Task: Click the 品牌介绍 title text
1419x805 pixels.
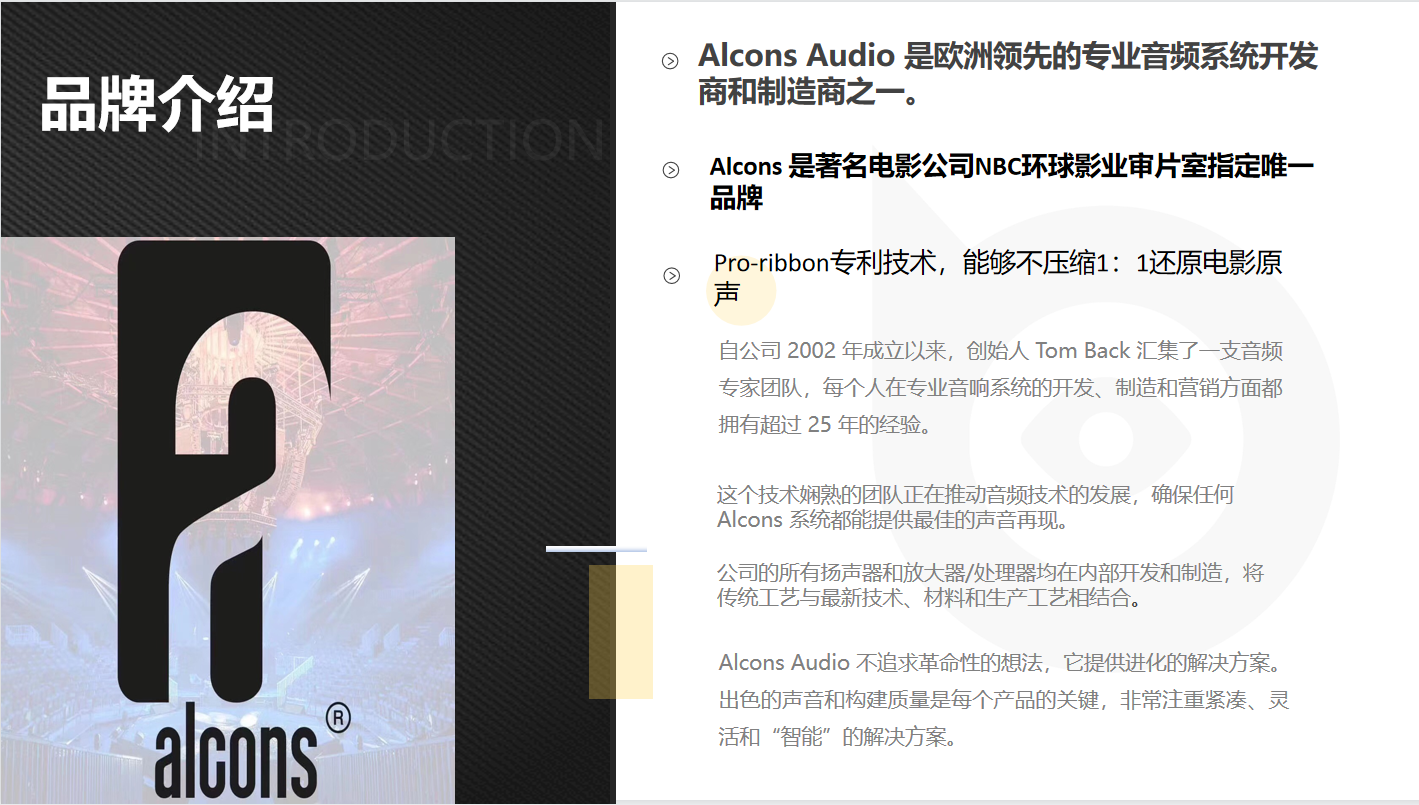Action: click(157, 103)
